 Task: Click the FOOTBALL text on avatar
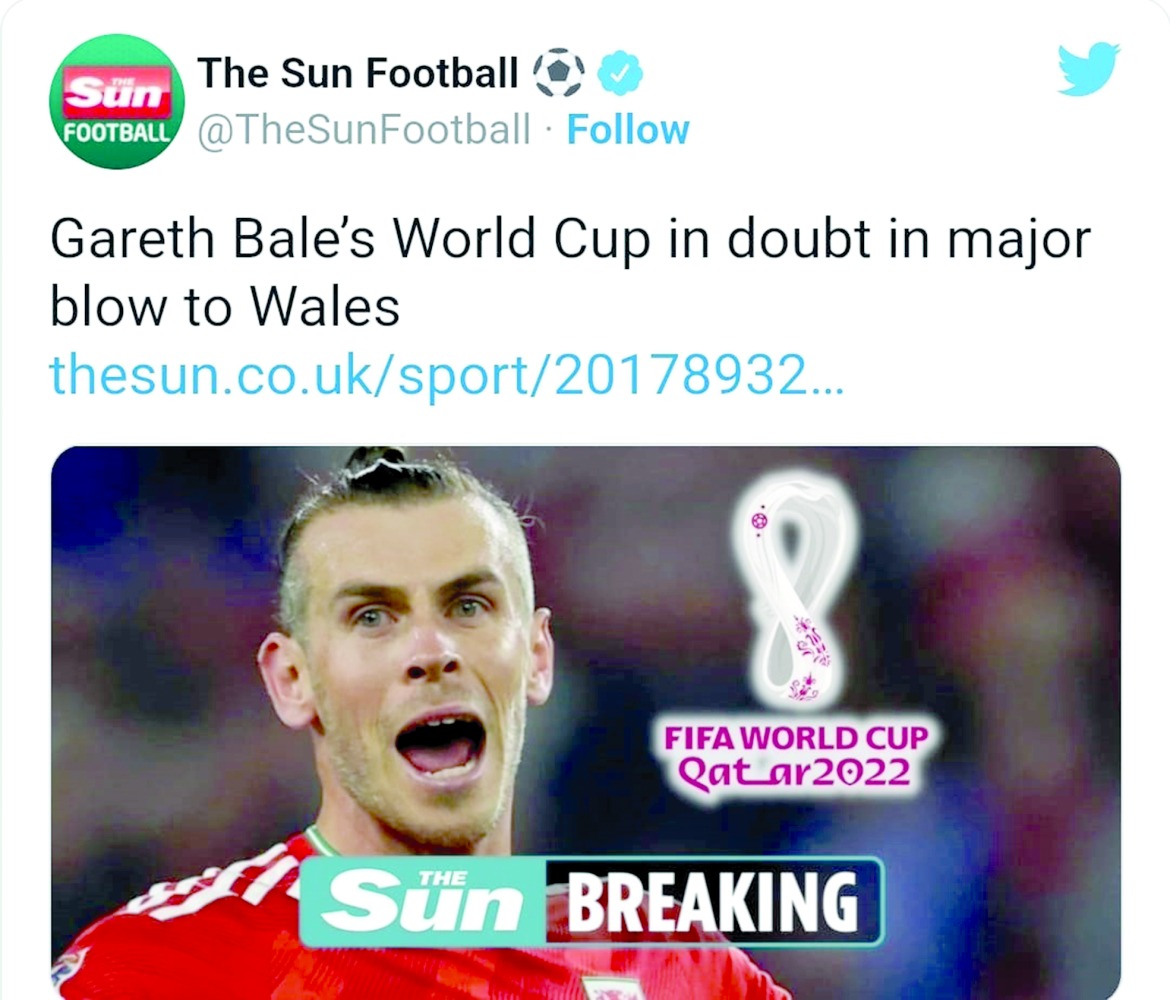tap(117, 133)
